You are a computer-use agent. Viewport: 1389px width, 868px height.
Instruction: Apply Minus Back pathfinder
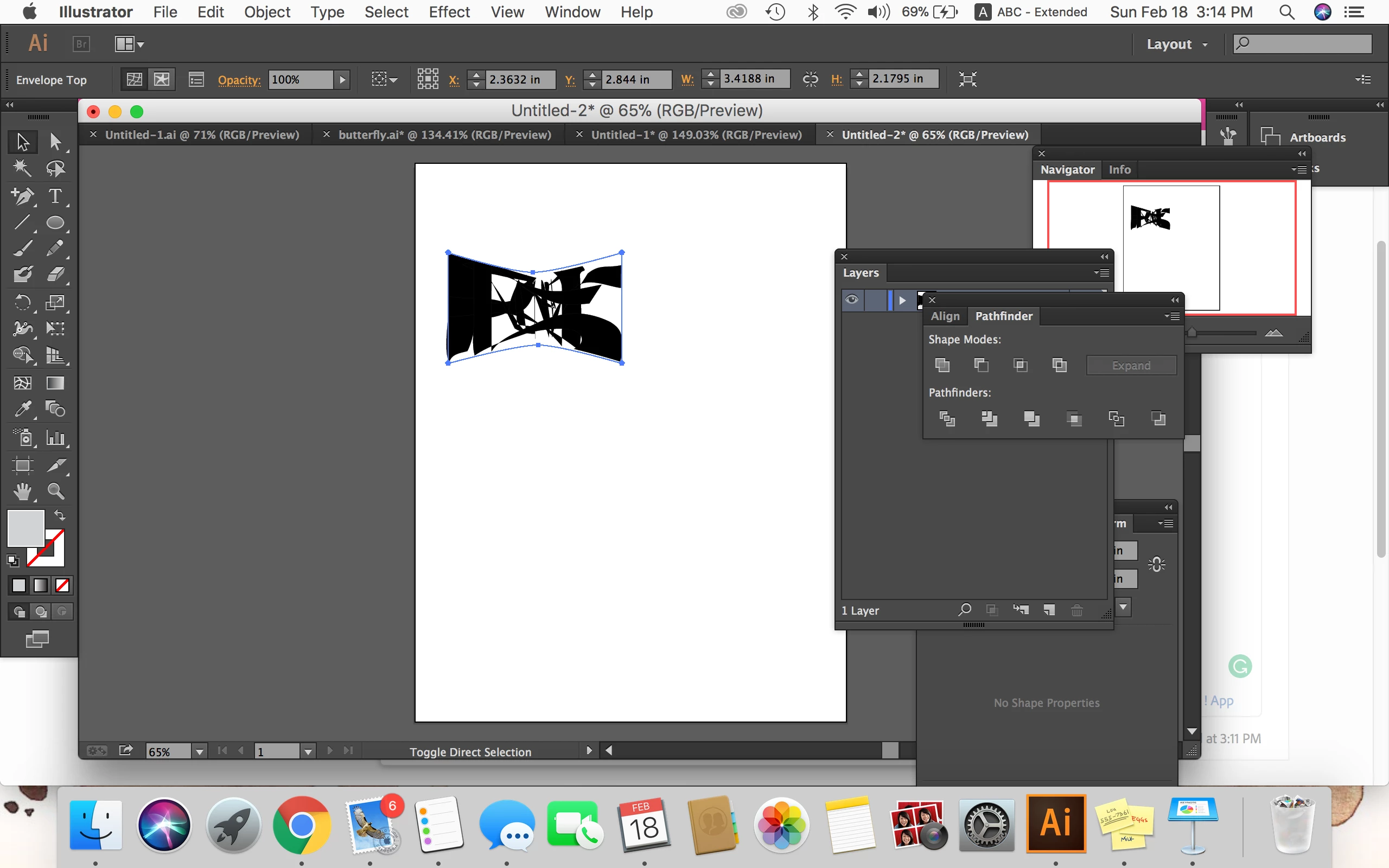tap(1158, 418)
